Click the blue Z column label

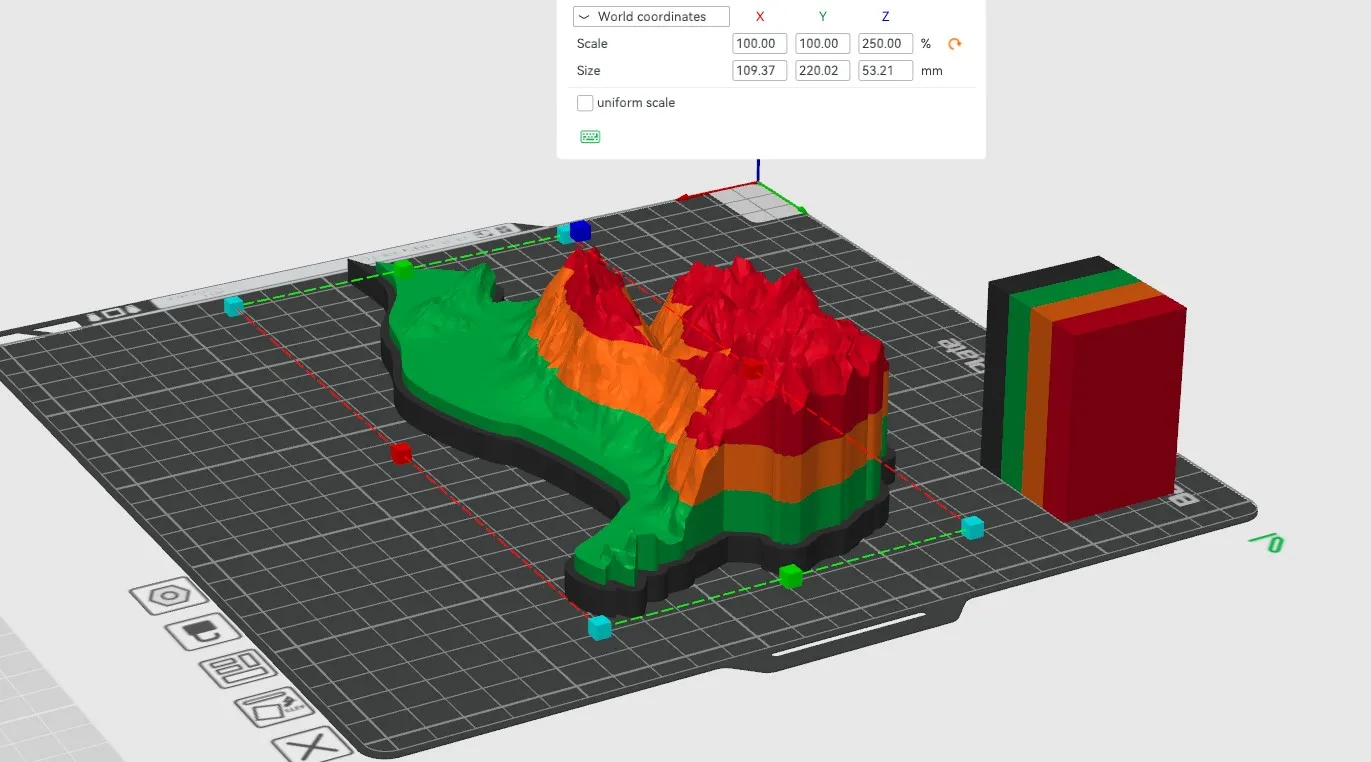coord(886,17)
